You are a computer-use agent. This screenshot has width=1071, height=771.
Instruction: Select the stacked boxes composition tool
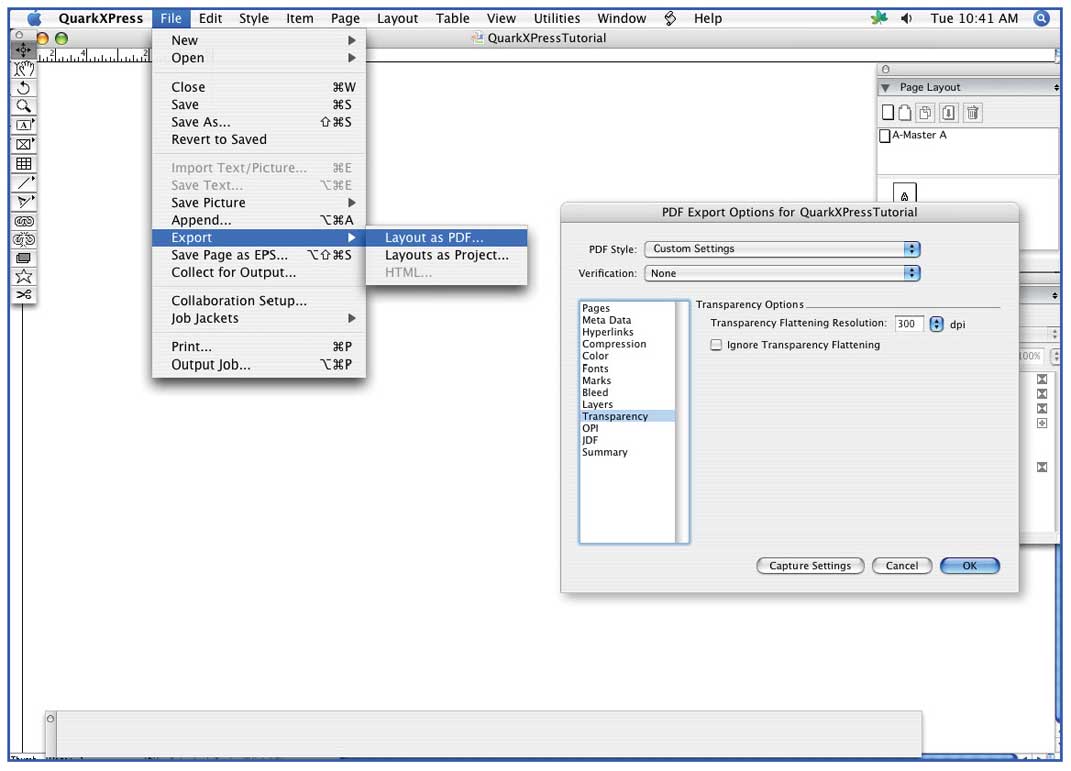coord(23,258)
